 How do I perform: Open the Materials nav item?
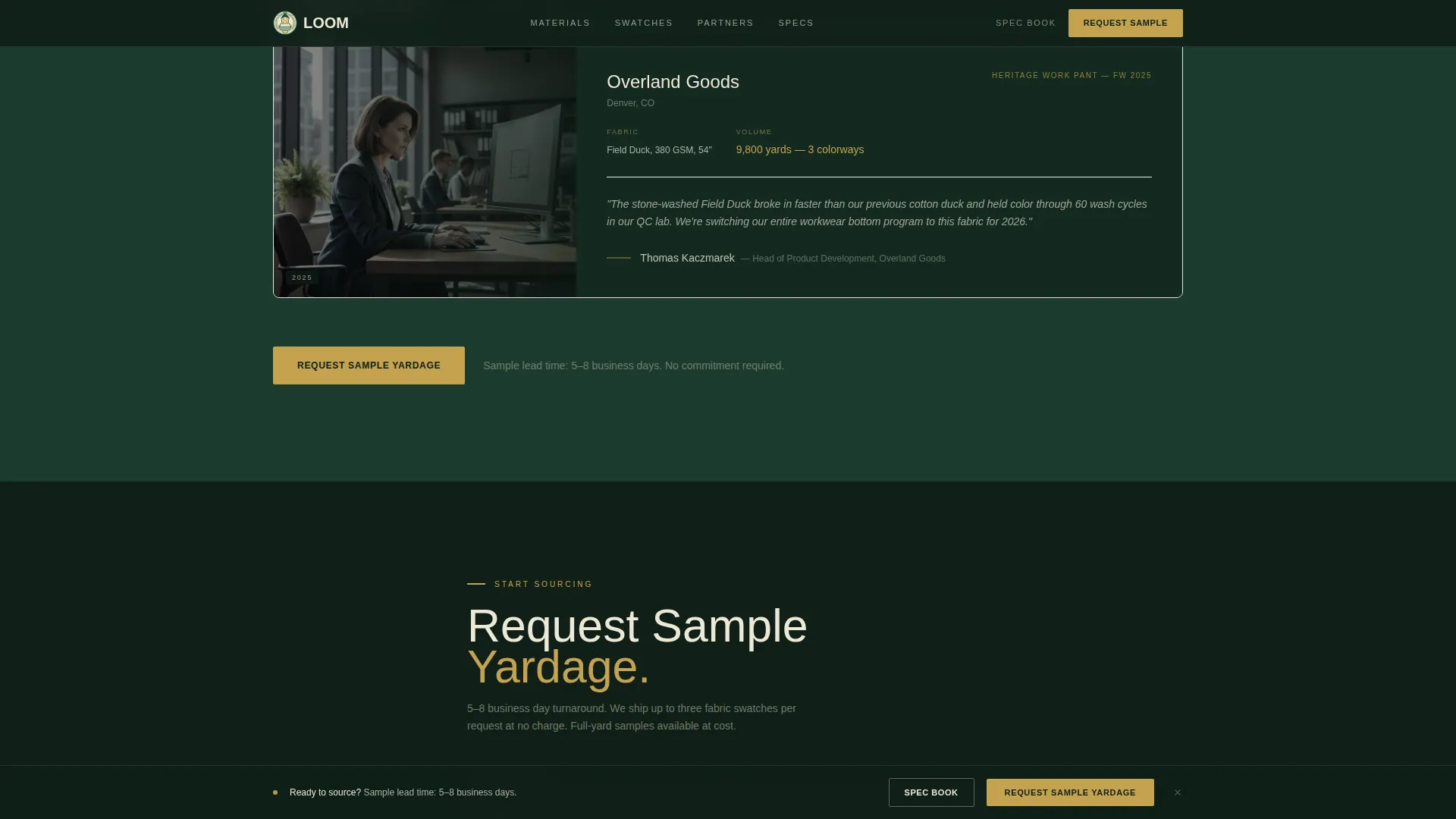click(560, 23)
